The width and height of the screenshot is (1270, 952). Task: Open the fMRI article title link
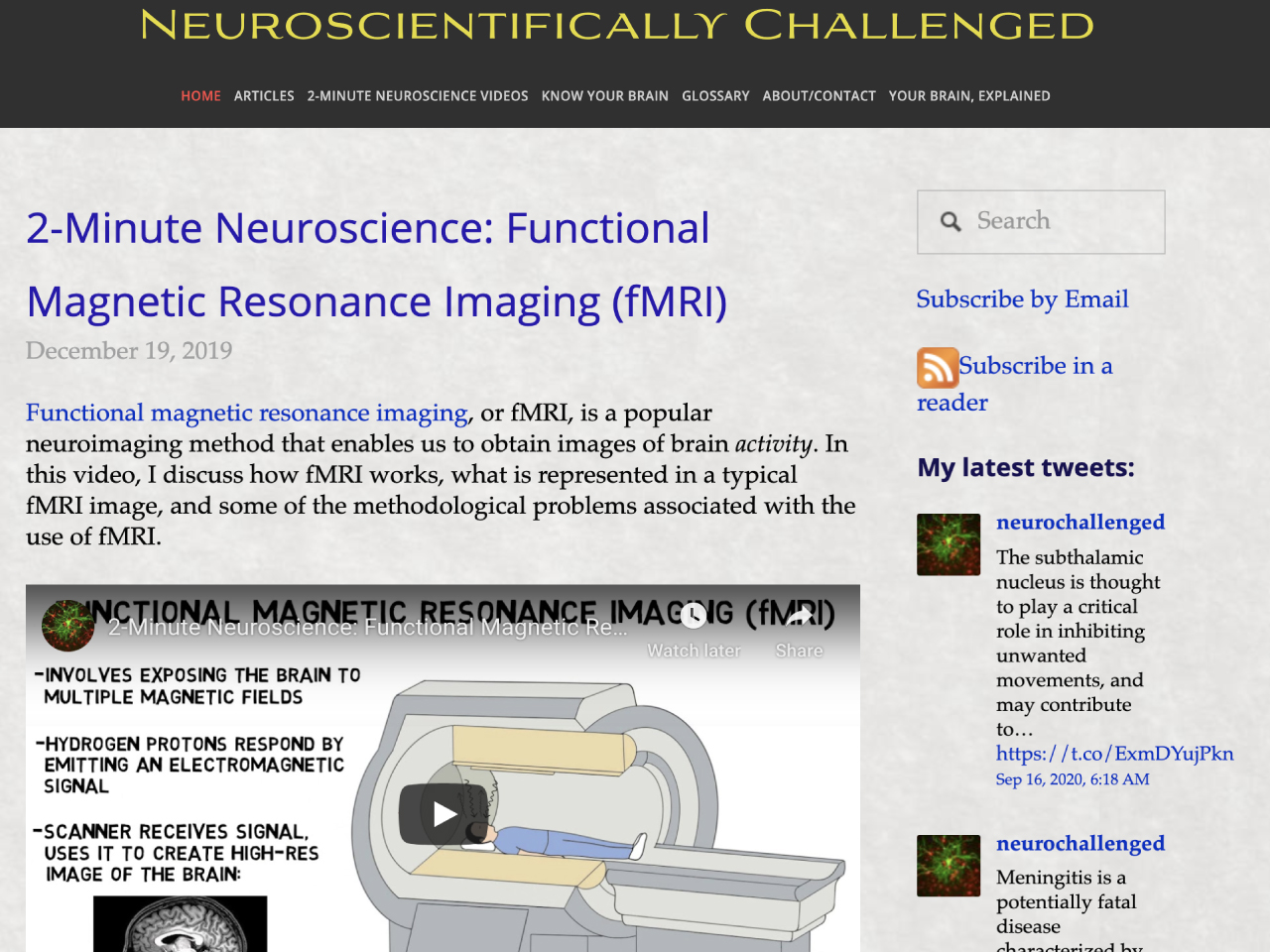(377, 265)
